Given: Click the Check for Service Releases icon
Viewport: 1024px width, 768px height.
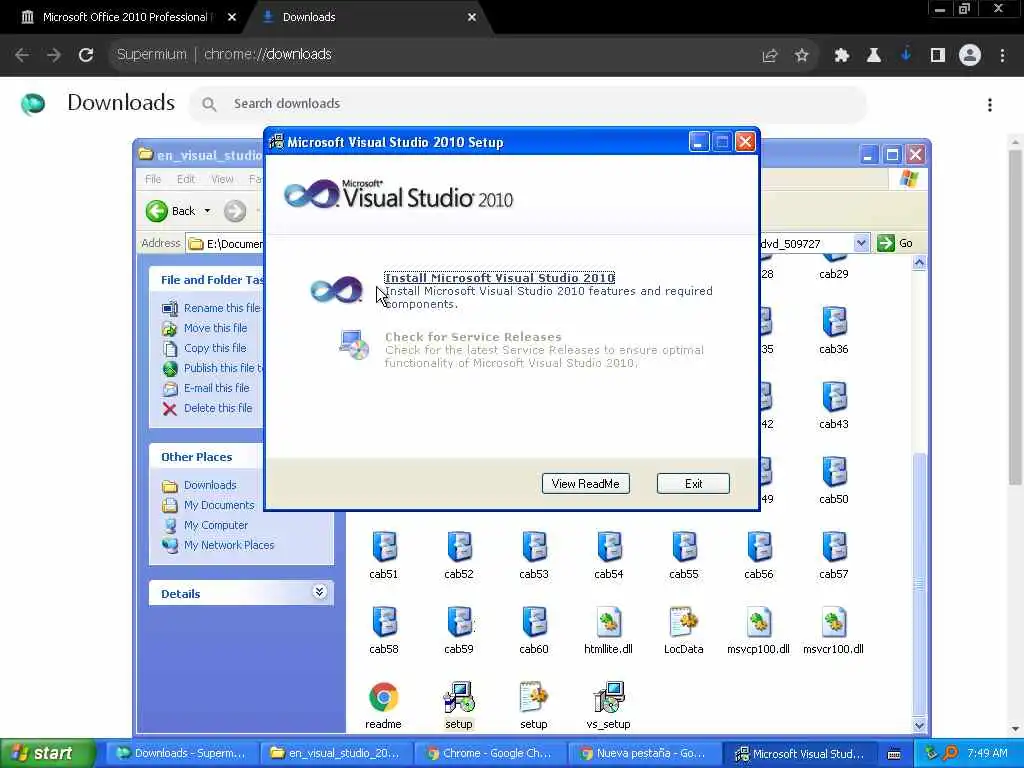Looking at the screenshot, I should (354, 345).
